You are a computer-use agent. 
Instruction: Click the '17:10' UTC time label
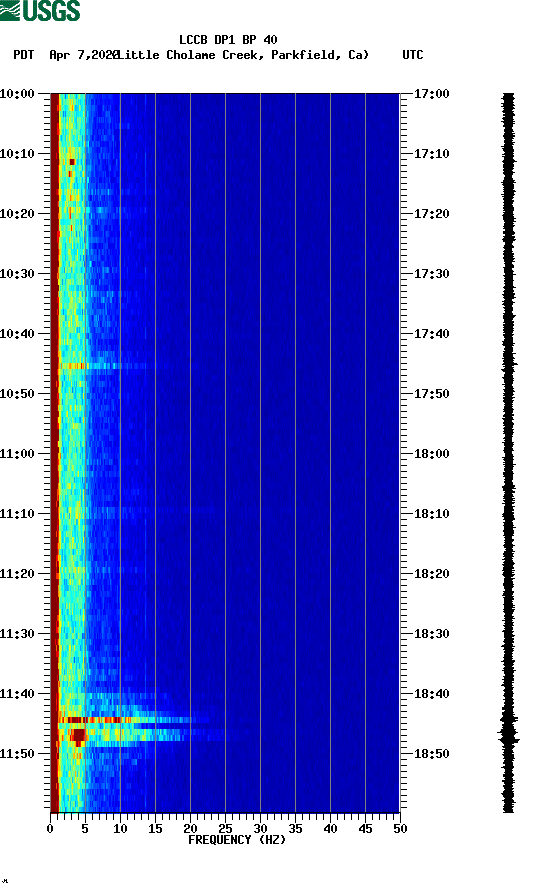[431, 154]
